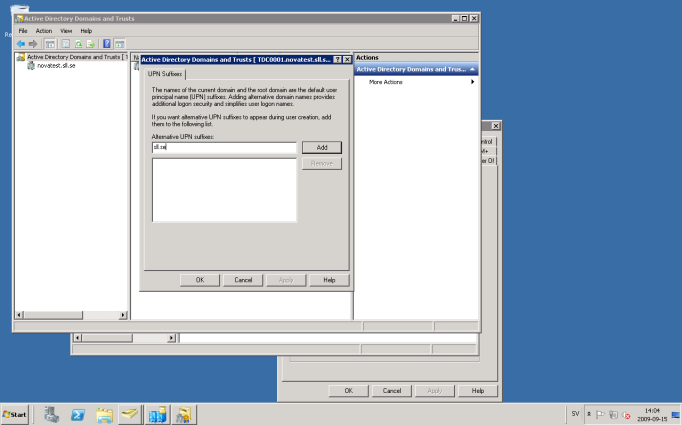Viewport: 682px width, 426px height.
Task: Launch PowerShell from the taskbar
Action: (x=78, y=415)
